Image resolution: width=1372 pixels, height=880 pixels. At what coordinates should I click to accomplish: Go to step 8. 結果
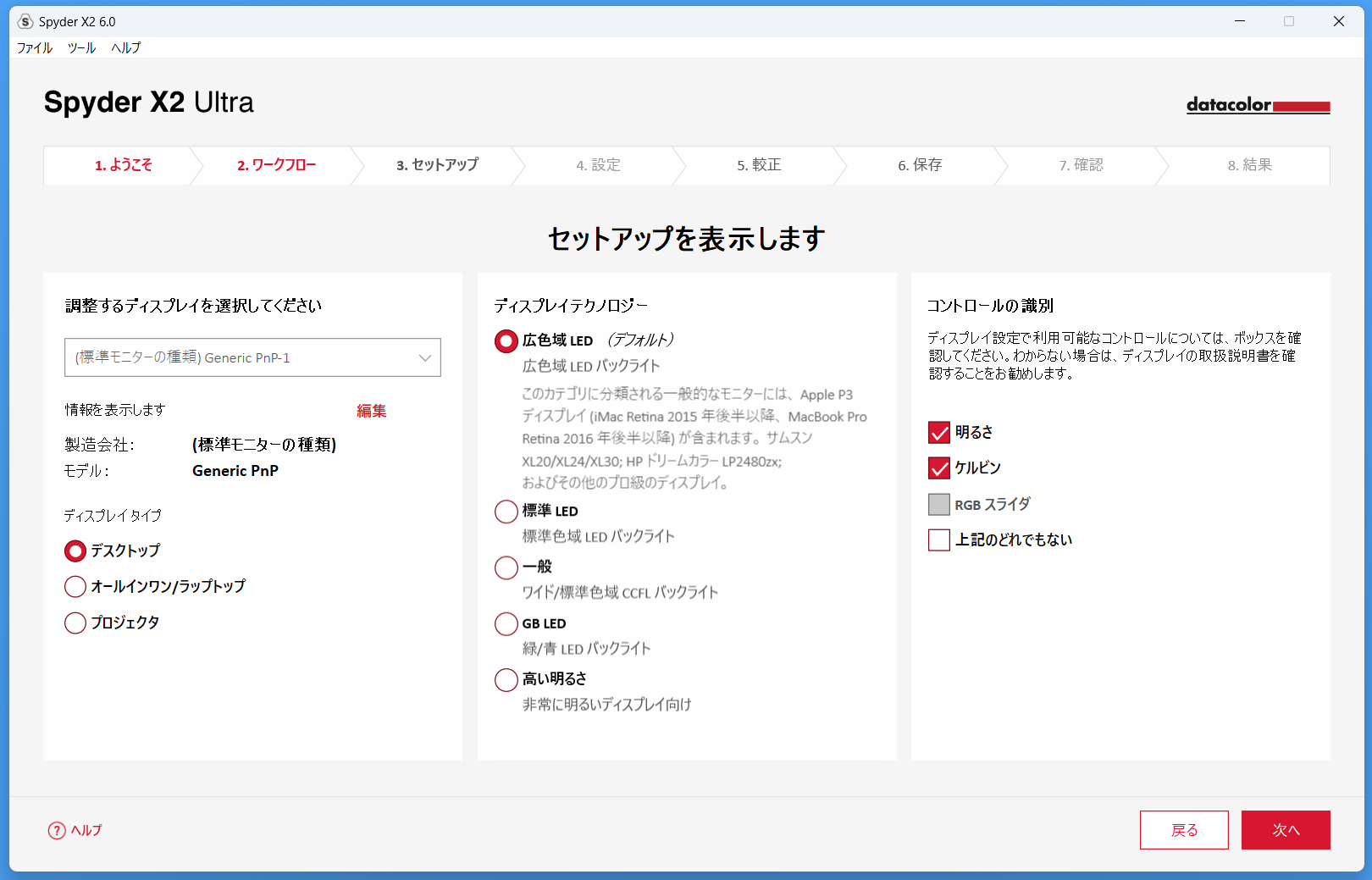(x=1250, y=165)
